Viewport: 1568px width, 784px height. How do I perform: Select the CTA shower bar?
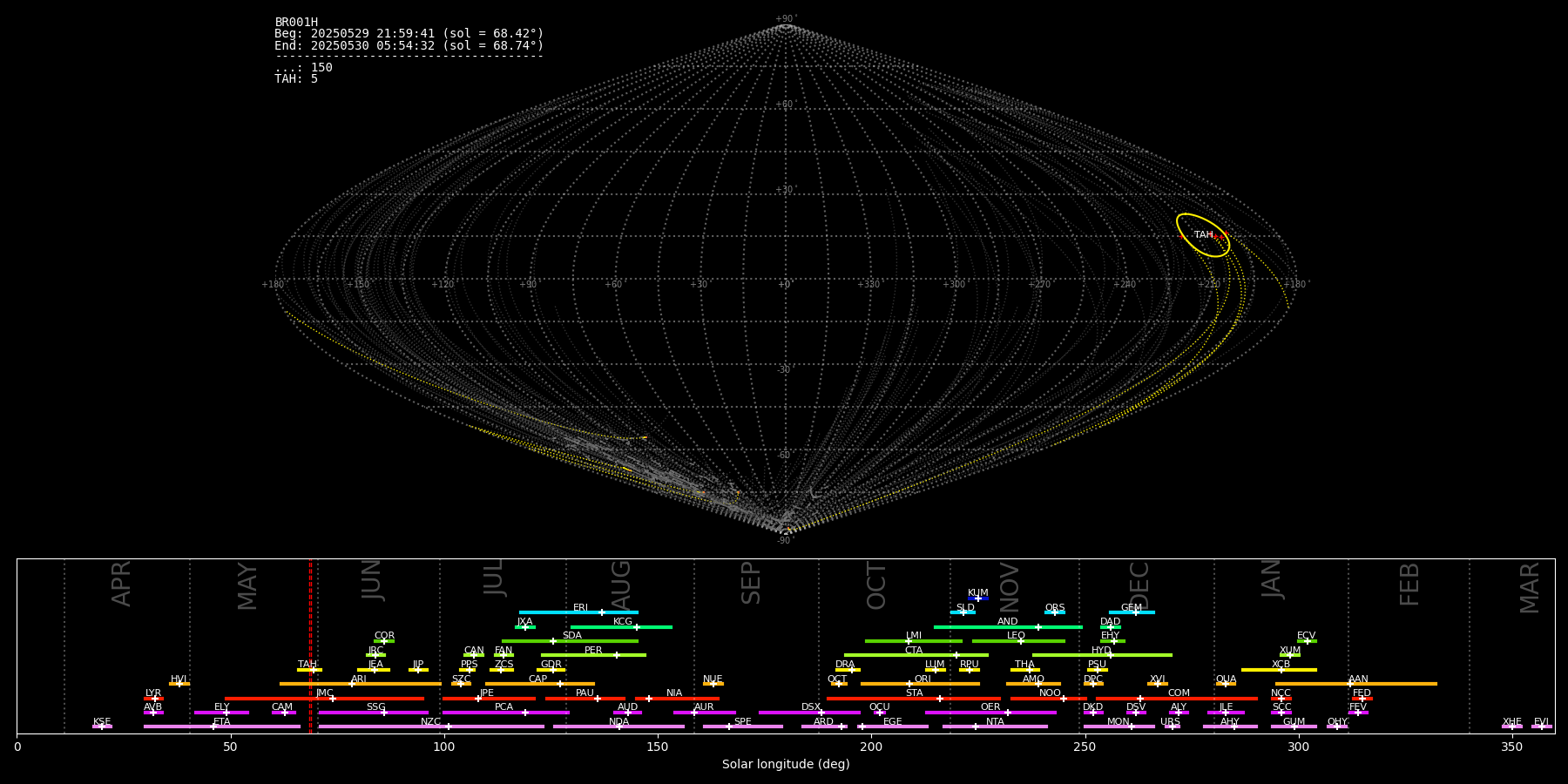[x=916, y=655]
